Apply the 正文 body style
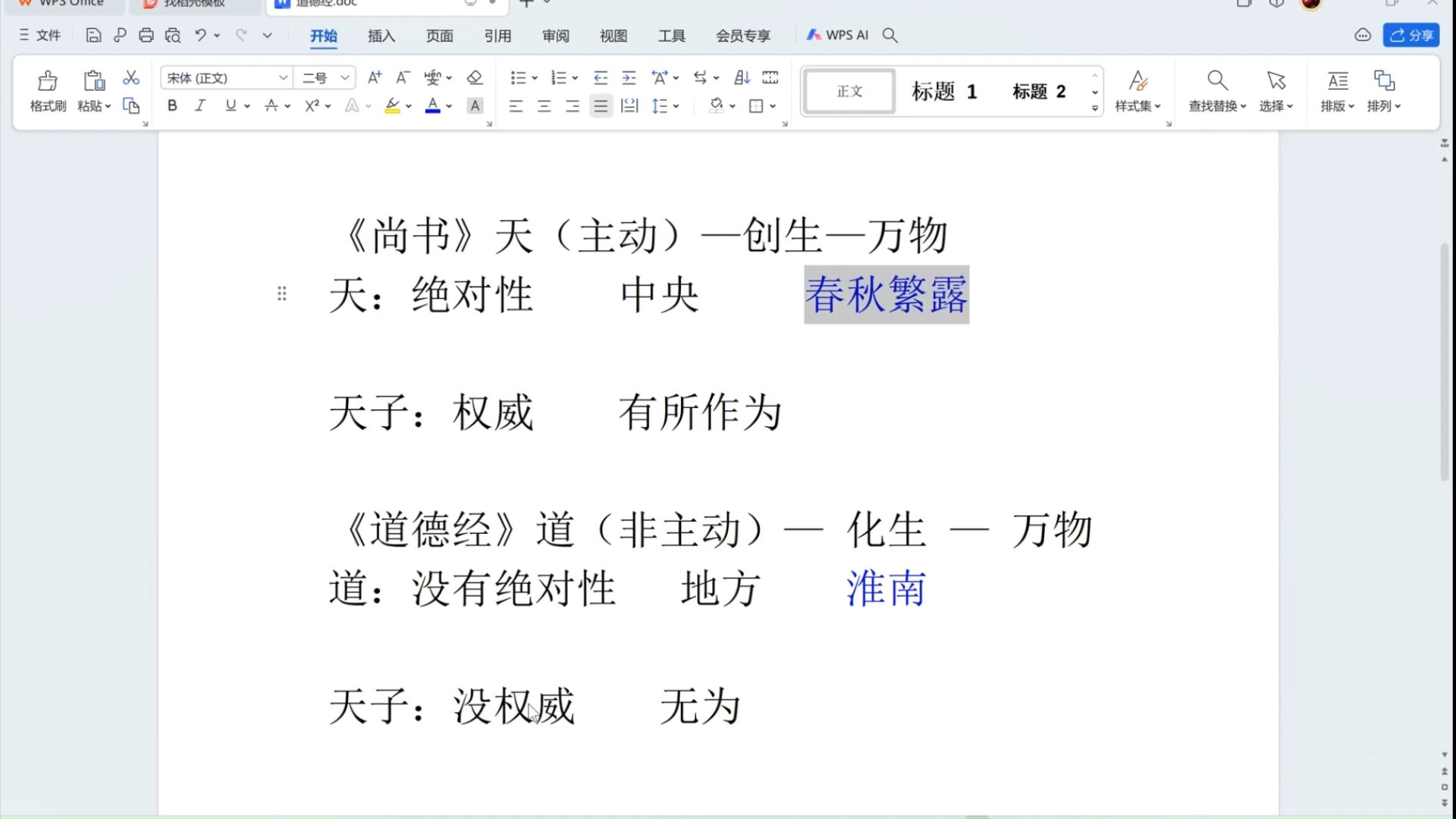This screenshot has height=819, width=1456. (849, 91)
